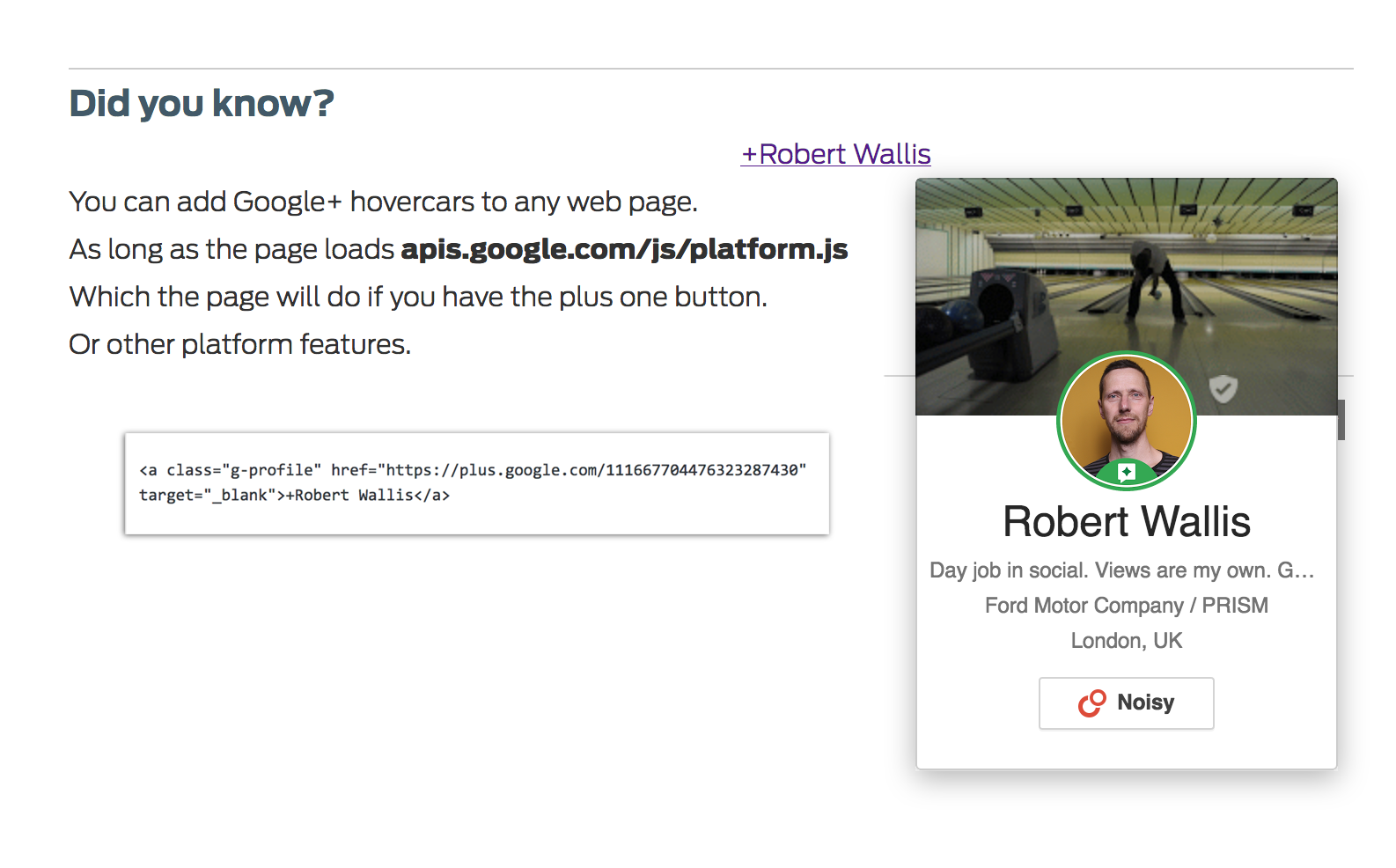Click the 'Did you know?' heading
The height and width of the screenshot is (868, 1396).
pos(202,103)
